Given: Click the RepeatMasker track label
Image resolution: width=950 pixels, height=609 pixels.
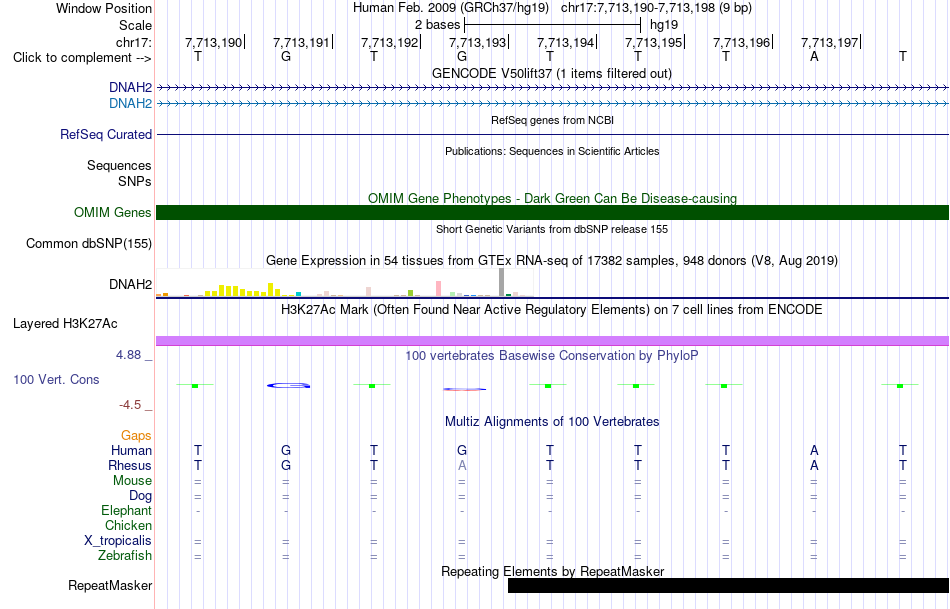Looking at the screenshot, I should coord(110,586).
